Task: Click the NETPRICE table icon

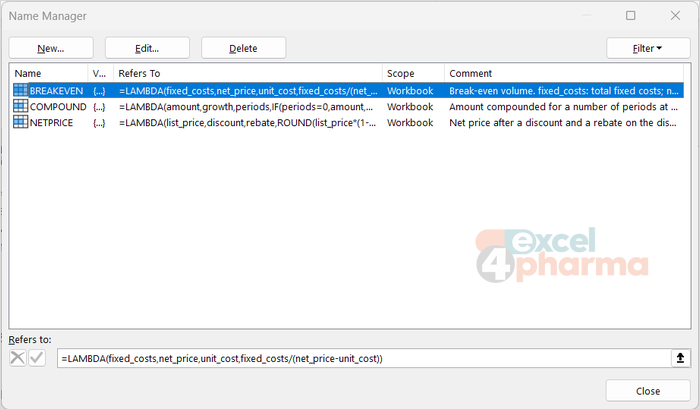Action: (20, 122)
